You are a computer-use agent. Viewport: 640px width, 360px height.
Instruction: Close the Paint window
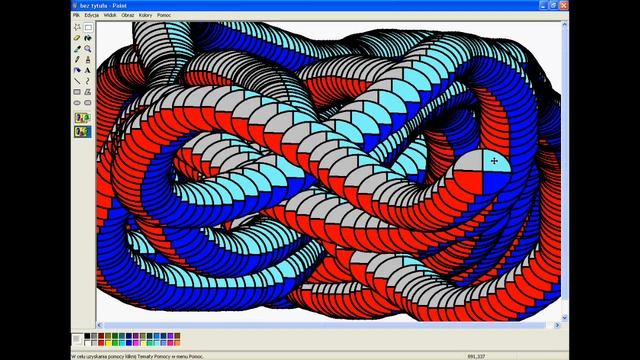(x=564, y=5)
